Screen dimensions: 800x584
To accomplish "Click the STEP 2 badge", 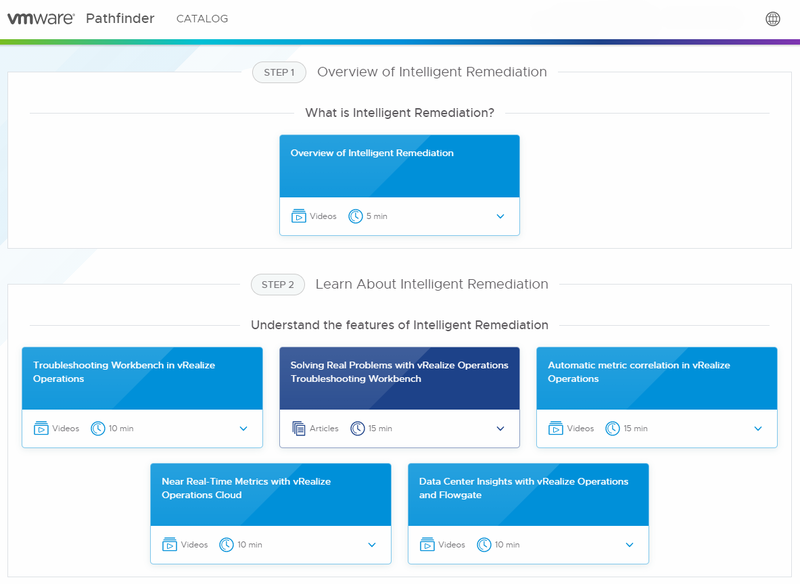I will click(x=278, y=284).
